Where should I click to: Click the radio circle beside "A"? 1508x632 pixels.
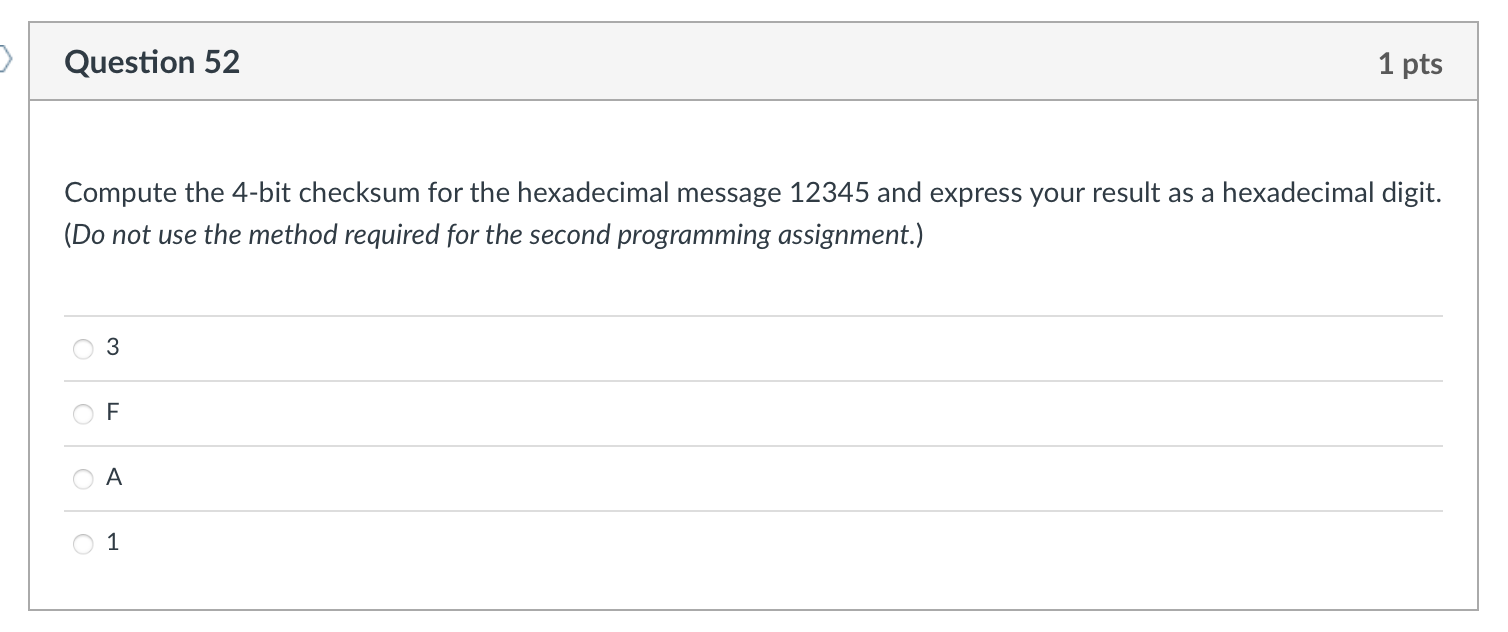83,477
